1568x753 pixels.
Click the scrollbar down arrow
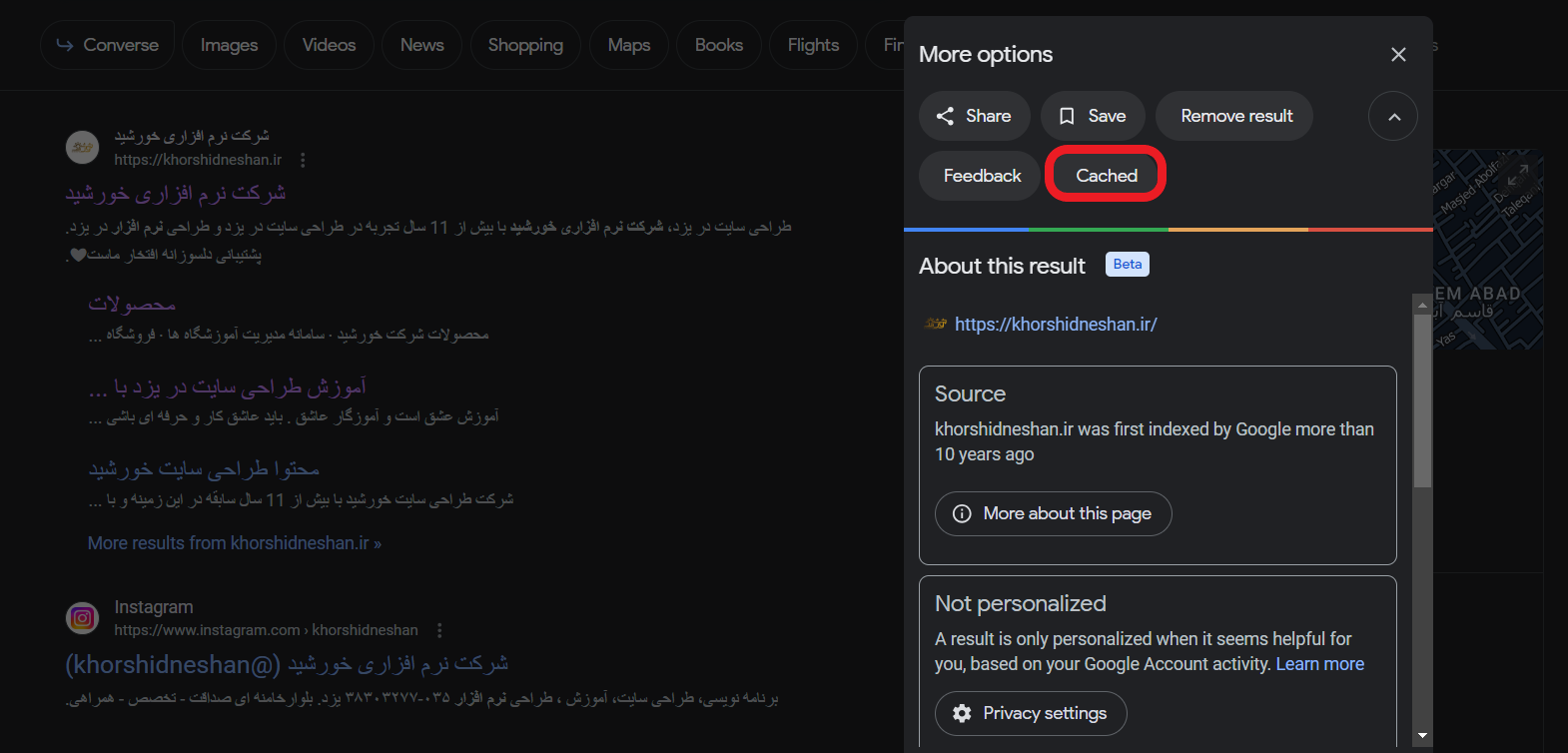[x=1422, y=736]
